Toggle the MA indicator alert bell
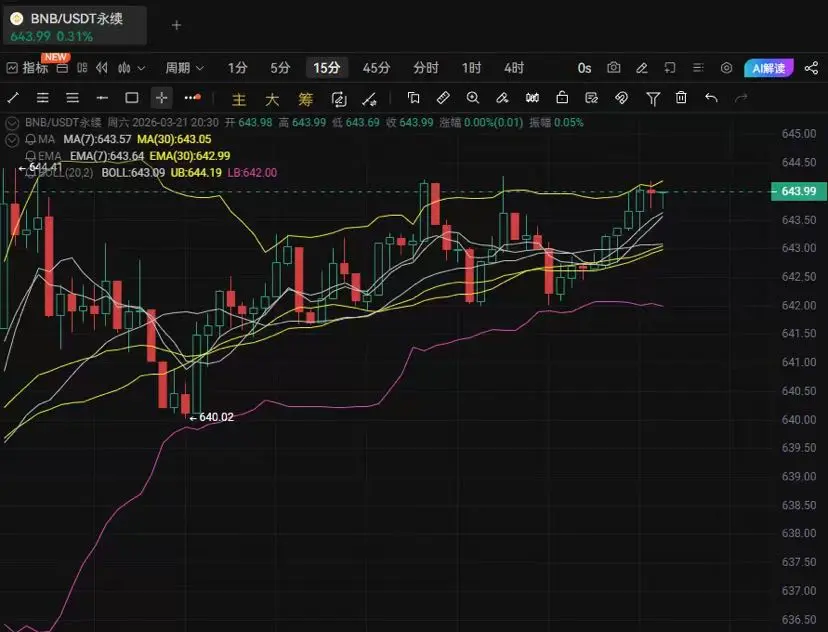This screenshot has width=828, height=632. click(x=31, y=139)
